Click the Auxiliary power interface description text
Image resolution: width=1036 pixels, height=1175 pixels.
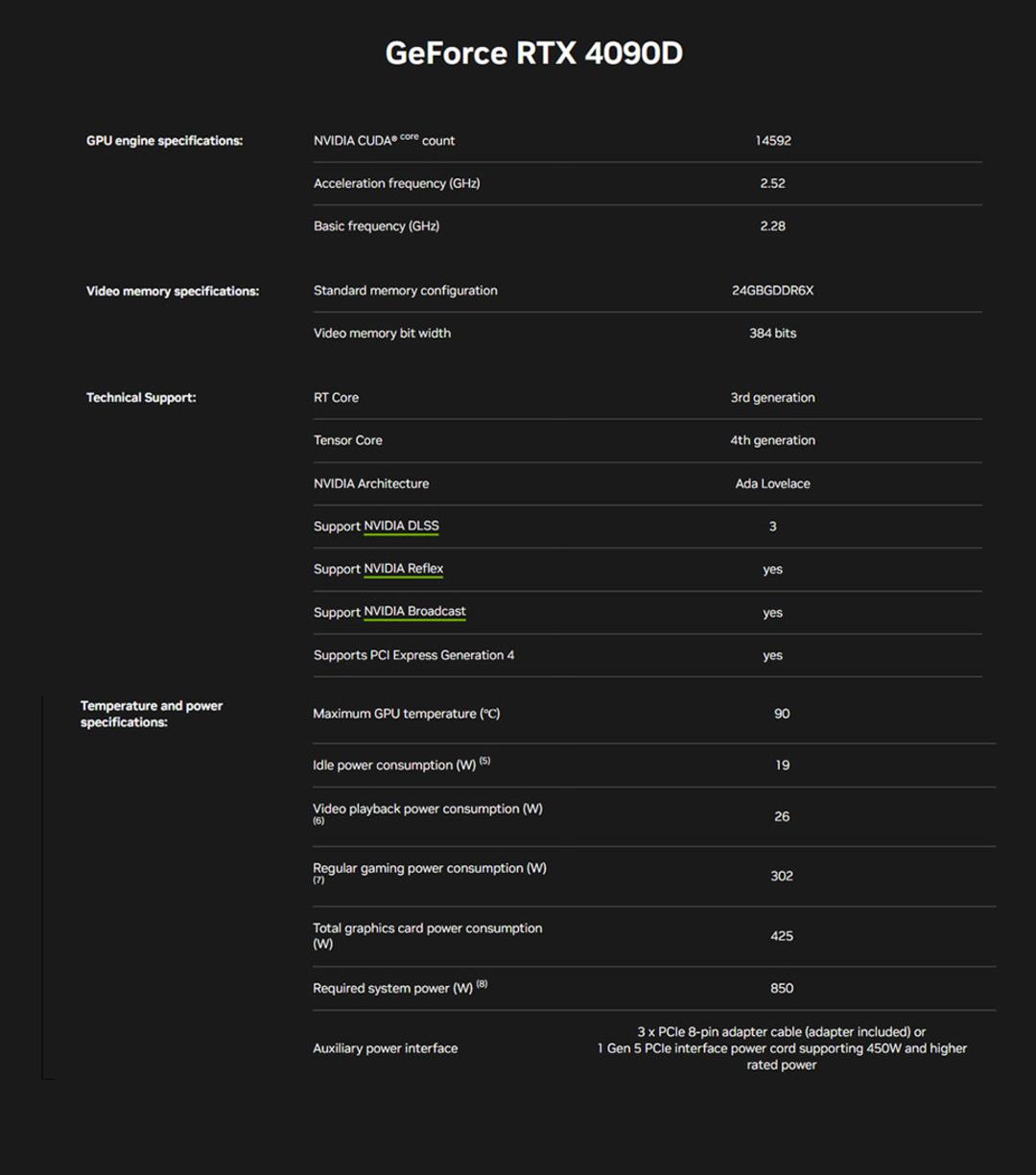[782, 1048]
